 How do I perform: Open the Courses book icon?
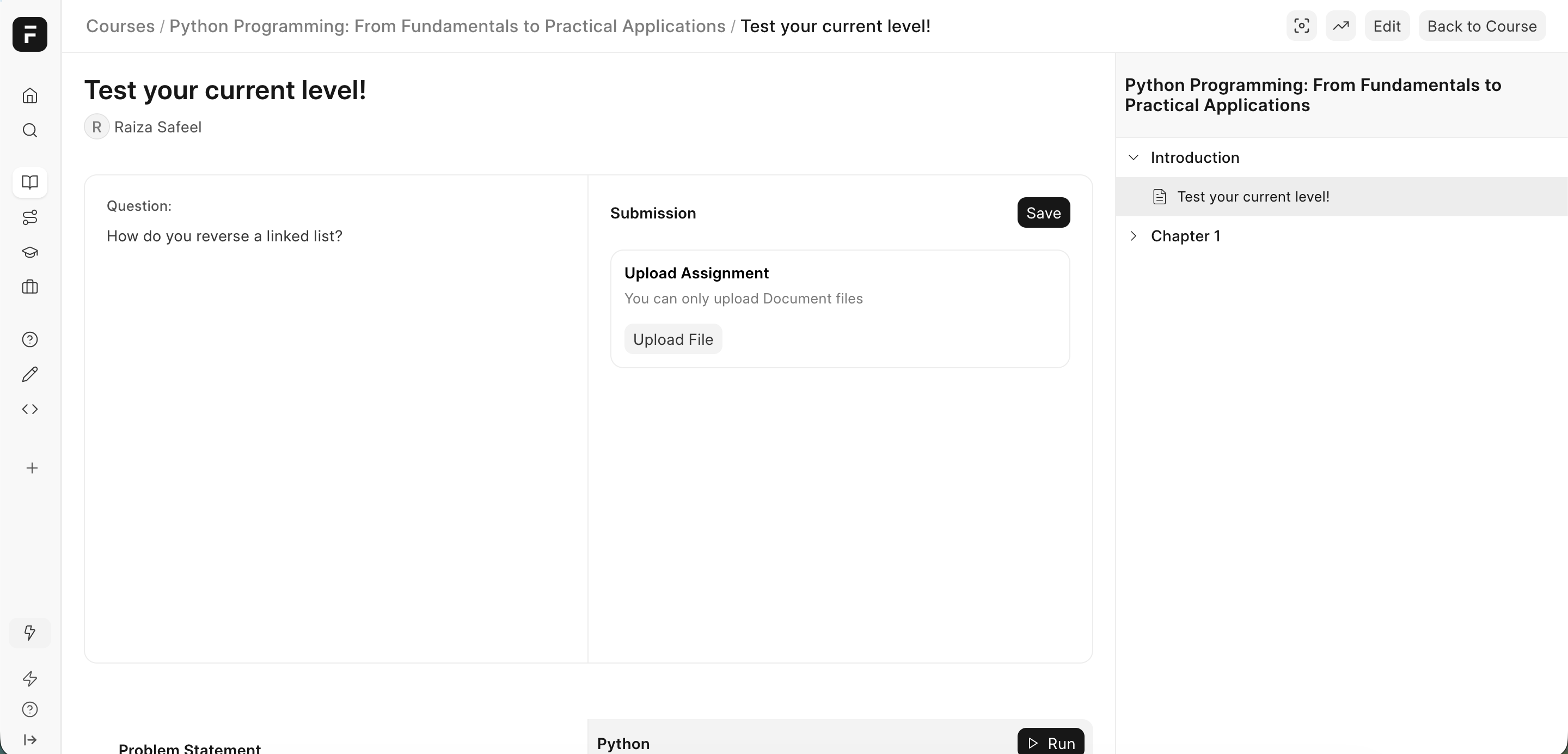(30, 182)
